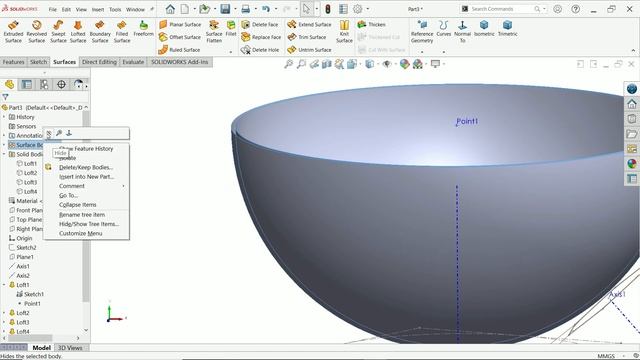Click the Planar Surface tool
Image resolution: width=640 pixels, height=360 pixels.
180,24
